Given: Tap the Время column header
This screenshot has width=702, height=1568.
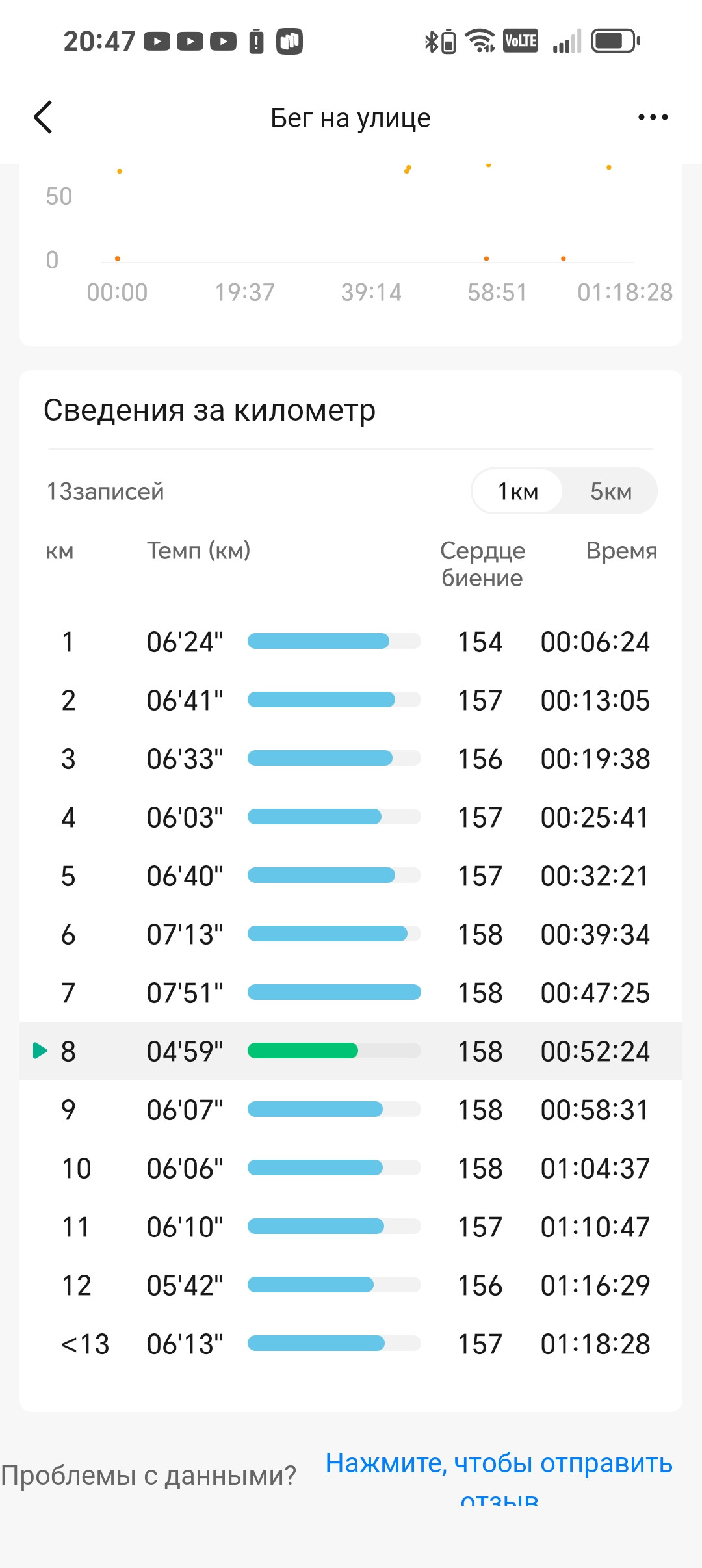Looking at the screenshot, I should (621, 551).
